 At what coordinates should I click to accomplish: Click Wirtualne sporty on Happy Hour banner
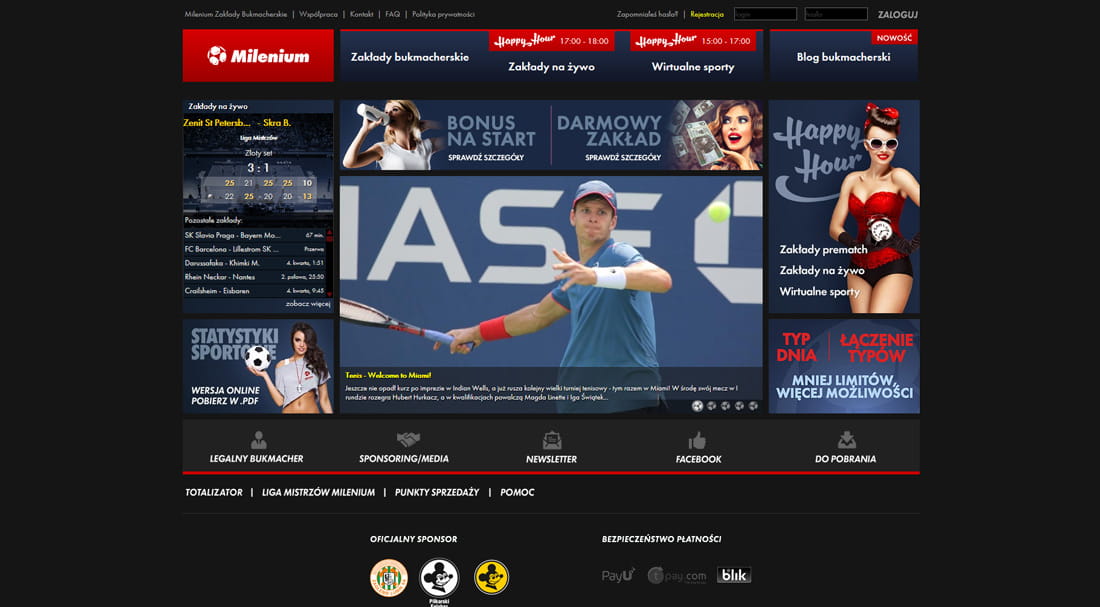(x=819, y=291)
